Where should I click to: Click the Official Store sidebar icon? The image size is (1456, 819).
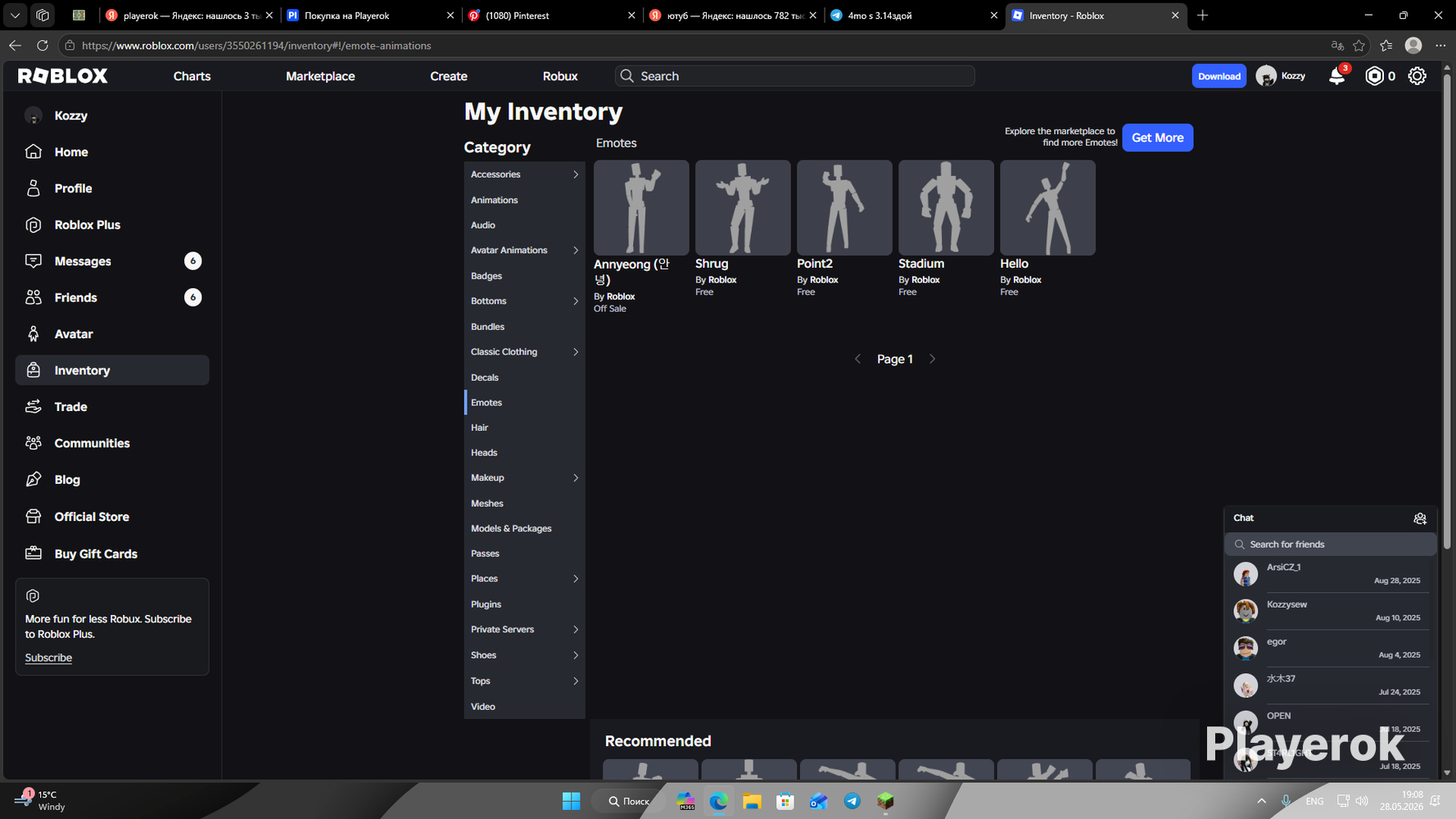(x=34, y=517)
